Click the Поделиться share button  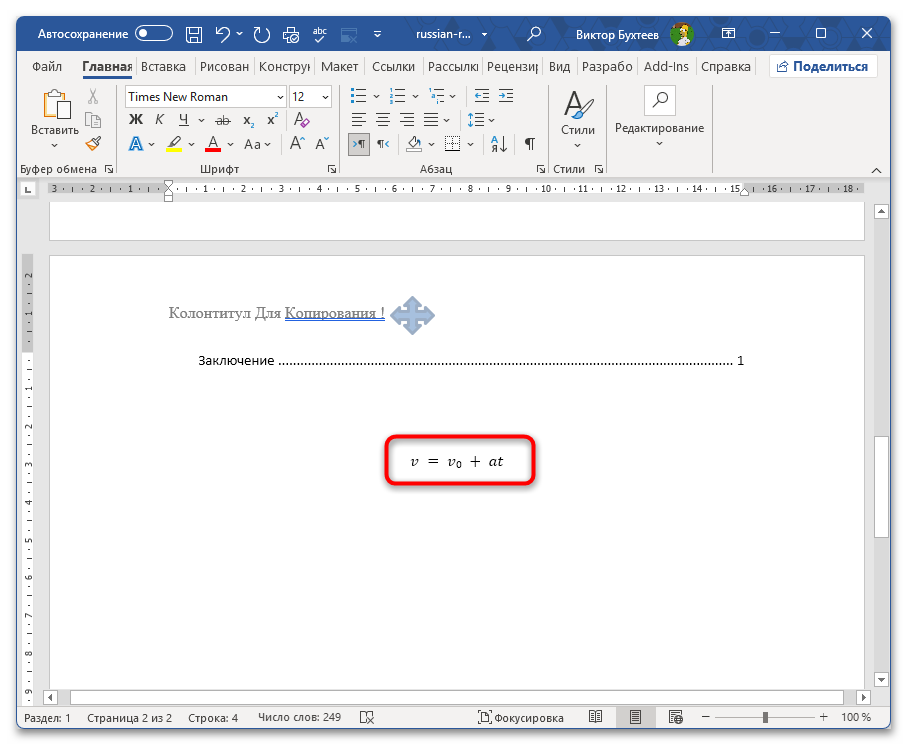(x=823, y=67)
